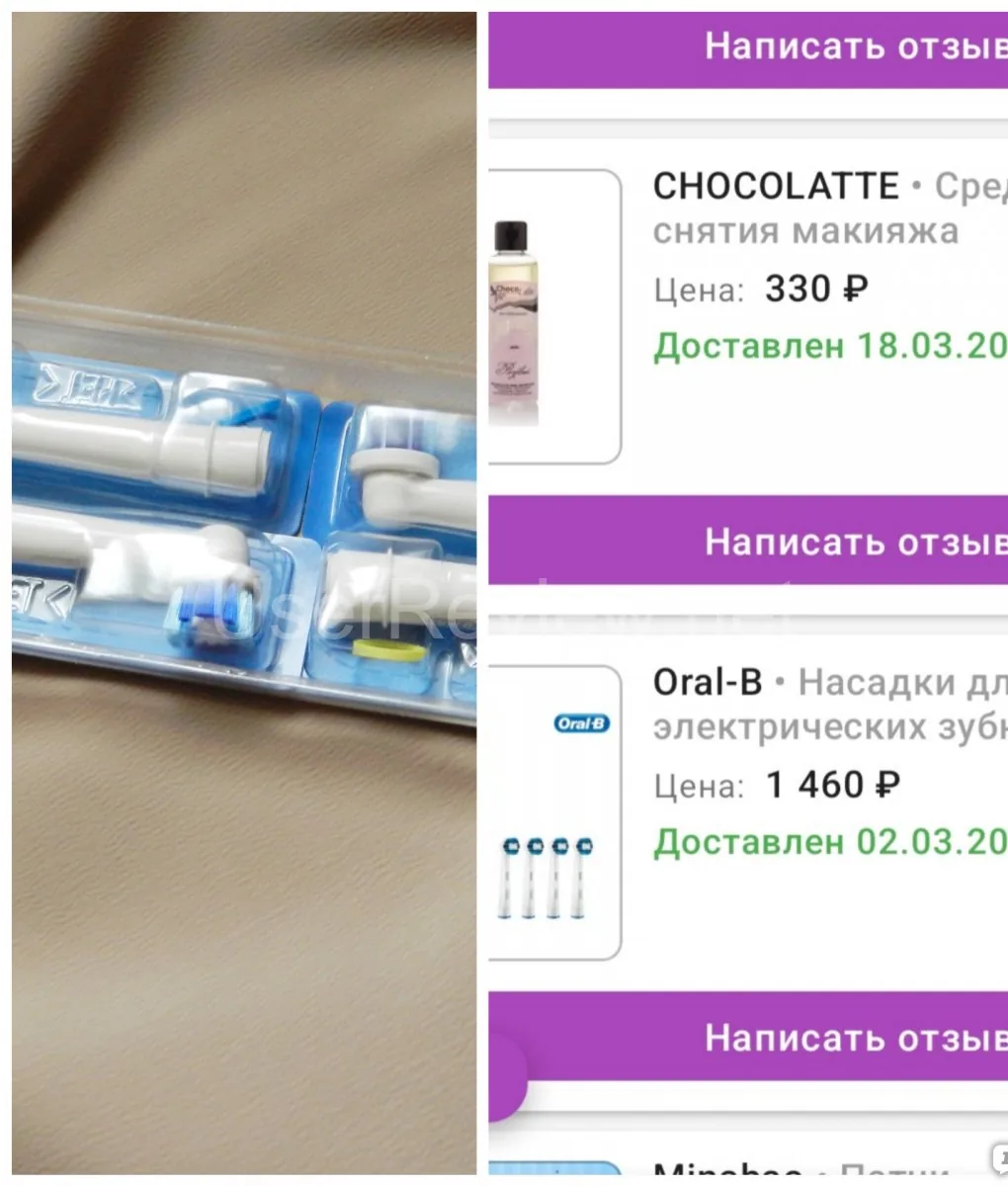
Task: Write a review under the CHOCOLATTE item
Action: point(748,540)
